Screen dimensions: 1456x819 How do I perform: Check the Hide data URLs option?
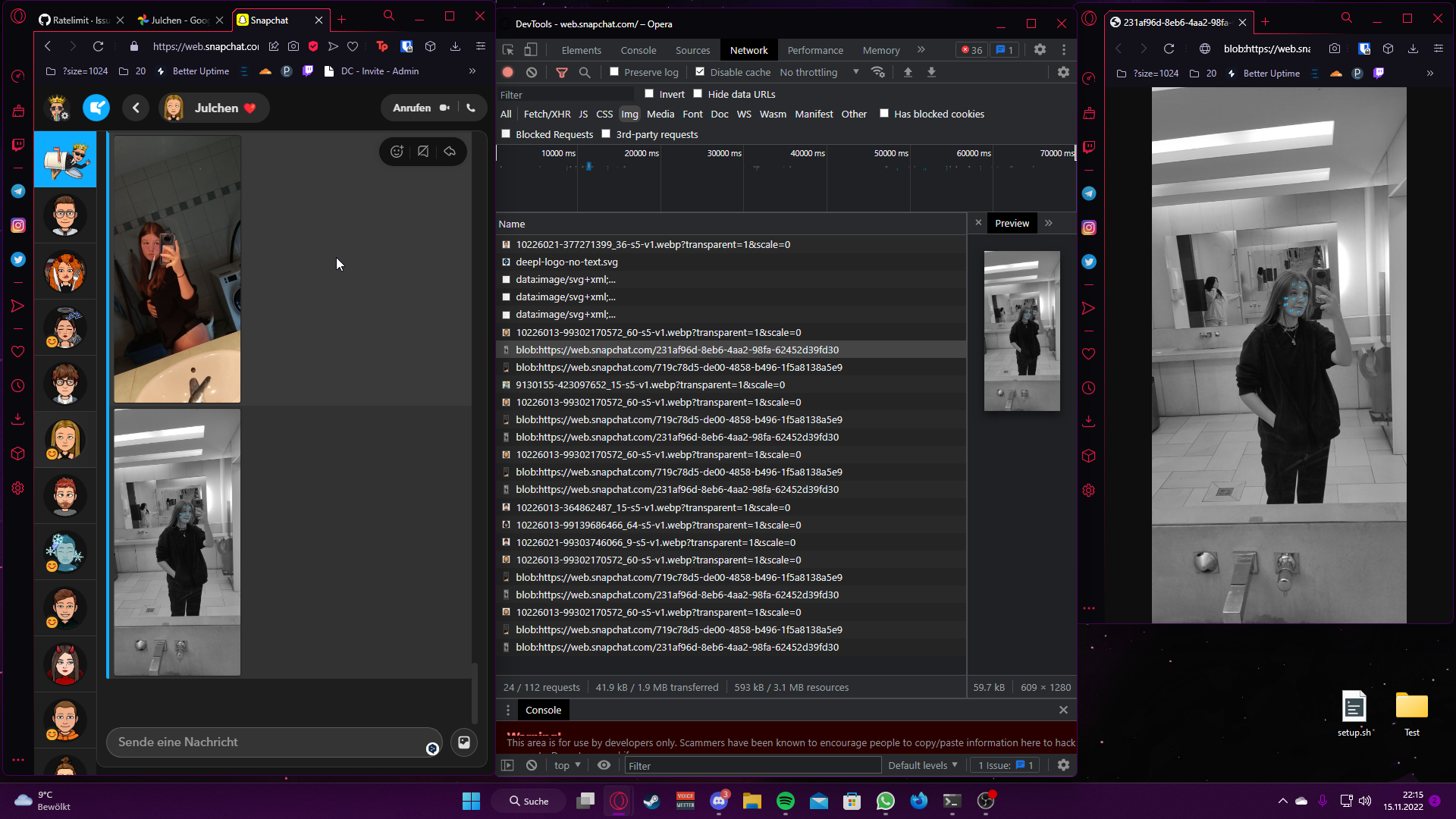pos(698,94)
